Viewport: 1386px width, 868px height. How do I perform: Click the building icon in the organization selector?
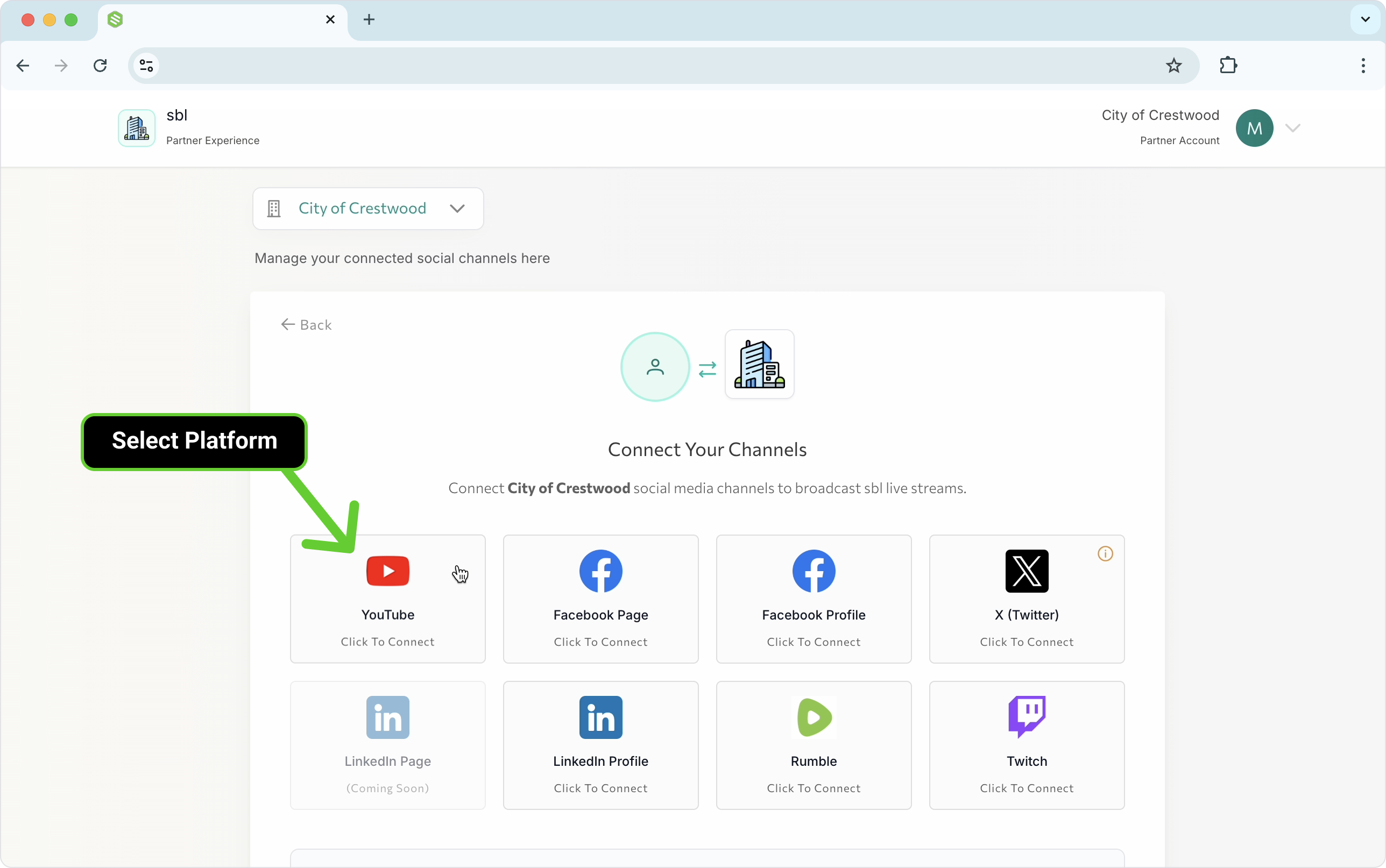pyautogui.click(x=274, y=208)
